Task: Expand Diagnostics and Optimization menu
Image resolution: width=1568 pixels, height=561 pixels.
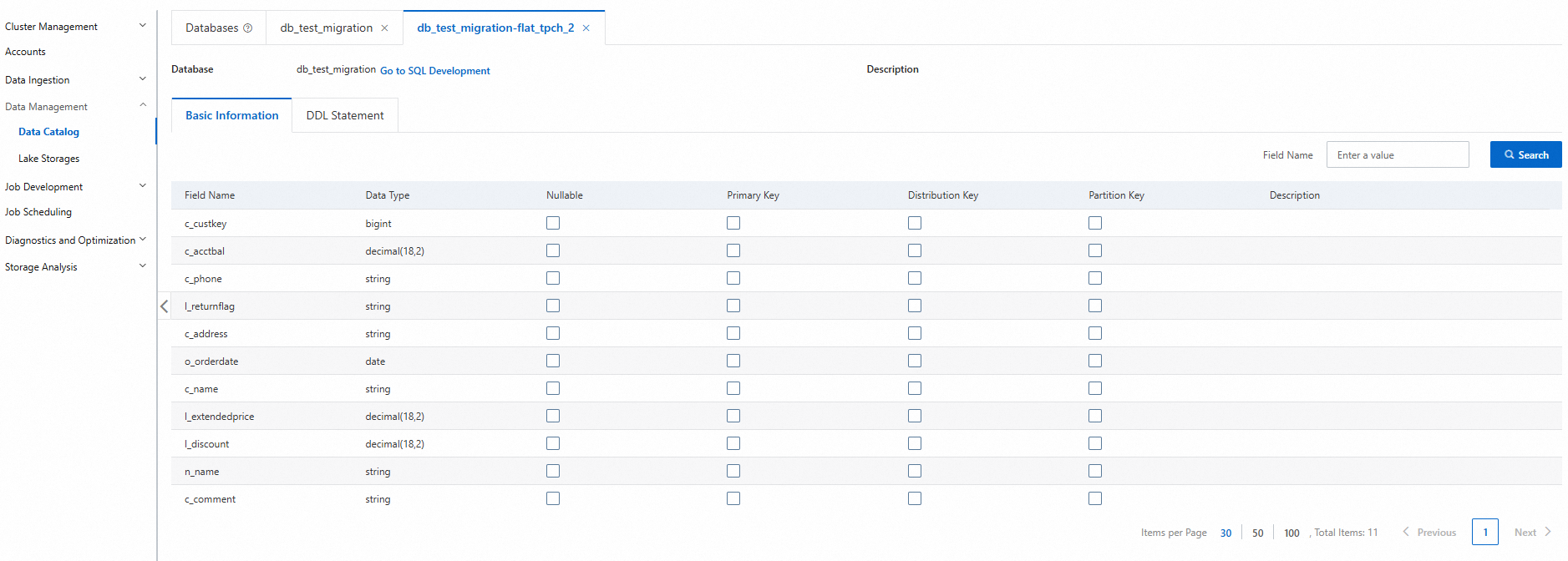Action: (x=143, y=240)
